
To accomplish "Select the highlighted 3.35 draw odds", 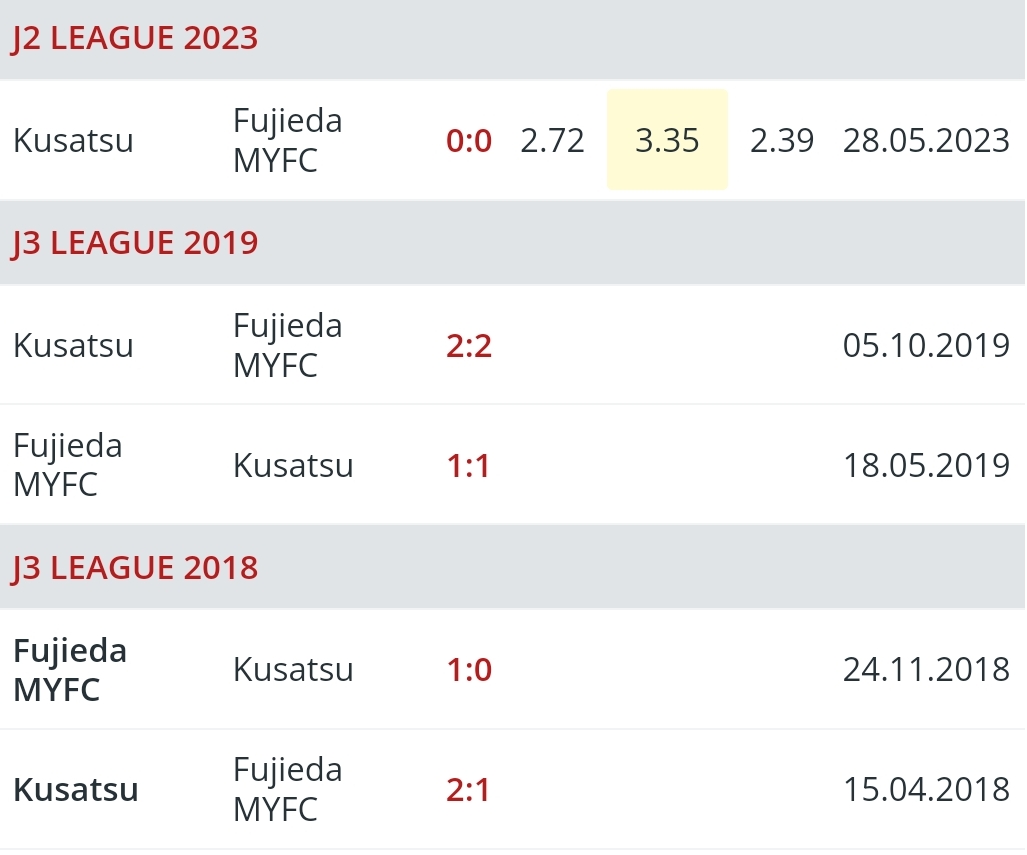I will (x=667, y=140).
